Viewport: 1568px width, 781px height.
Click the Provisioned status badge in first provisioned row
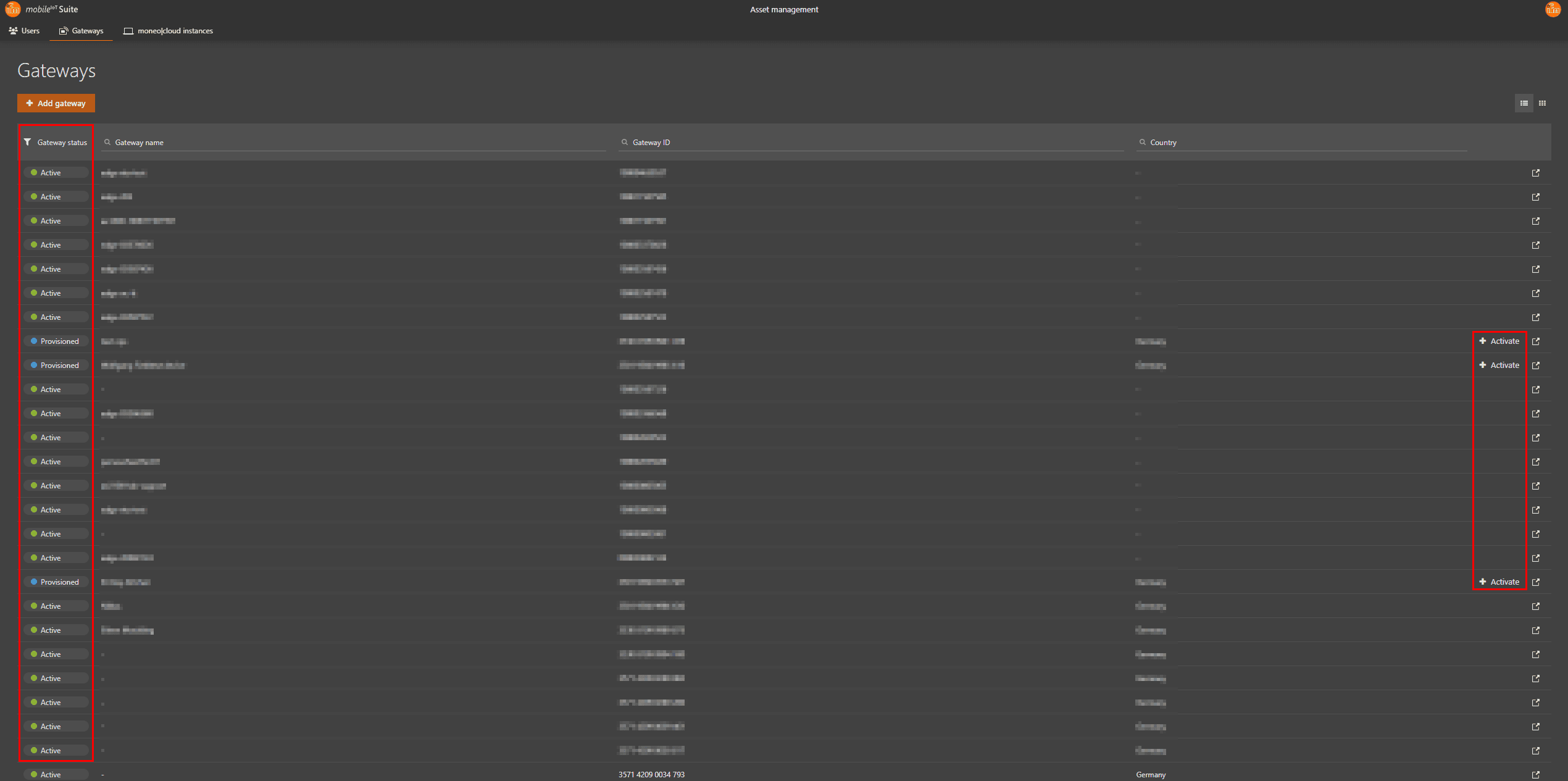pyautogui.click(x=56, y=341)
